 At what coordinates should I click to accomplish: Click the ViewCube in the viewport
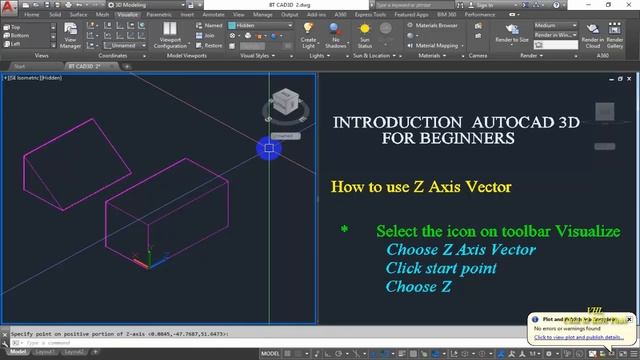coord(285,102)
